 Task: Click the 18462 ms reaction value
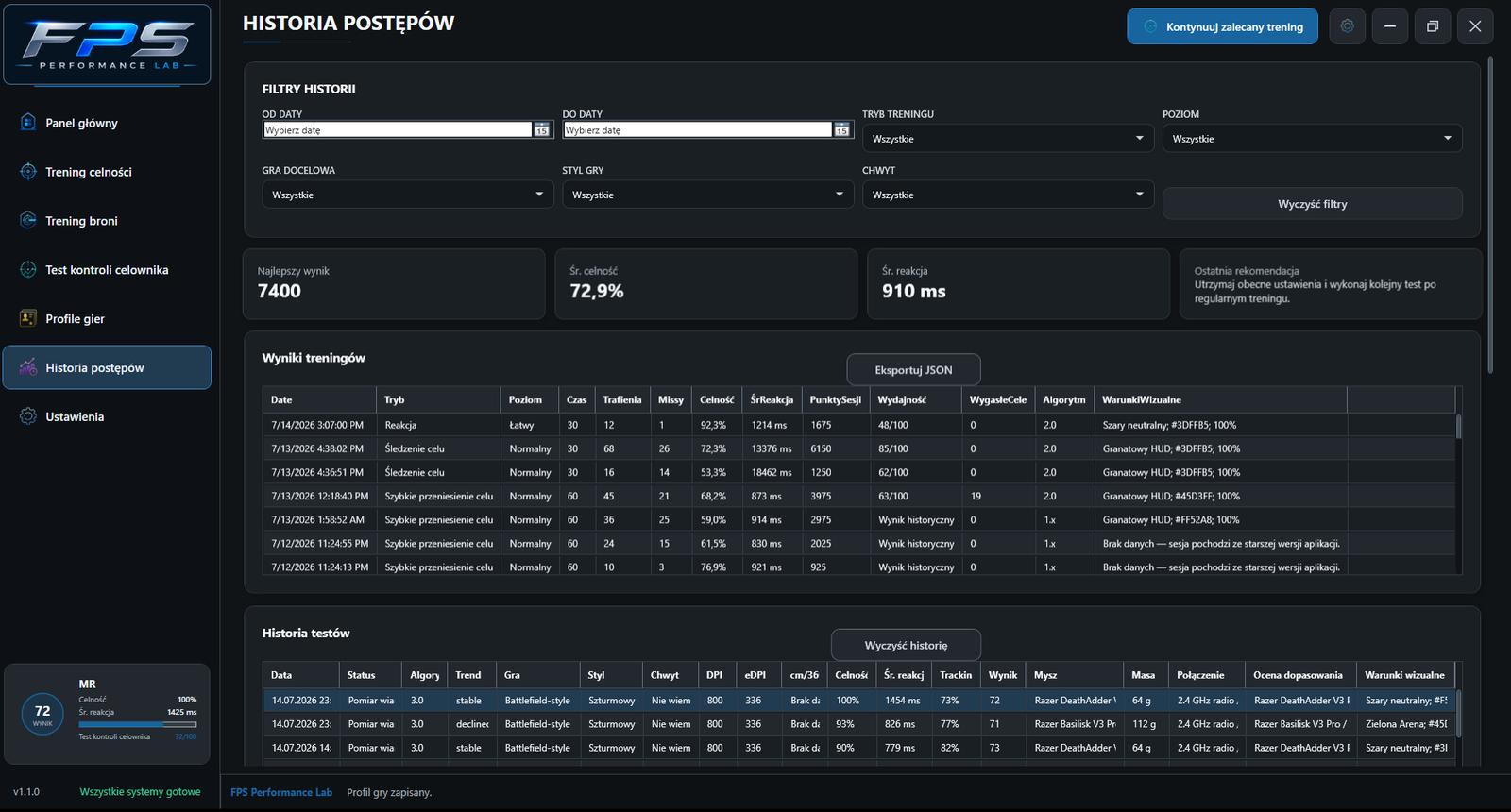coord(772,472)
